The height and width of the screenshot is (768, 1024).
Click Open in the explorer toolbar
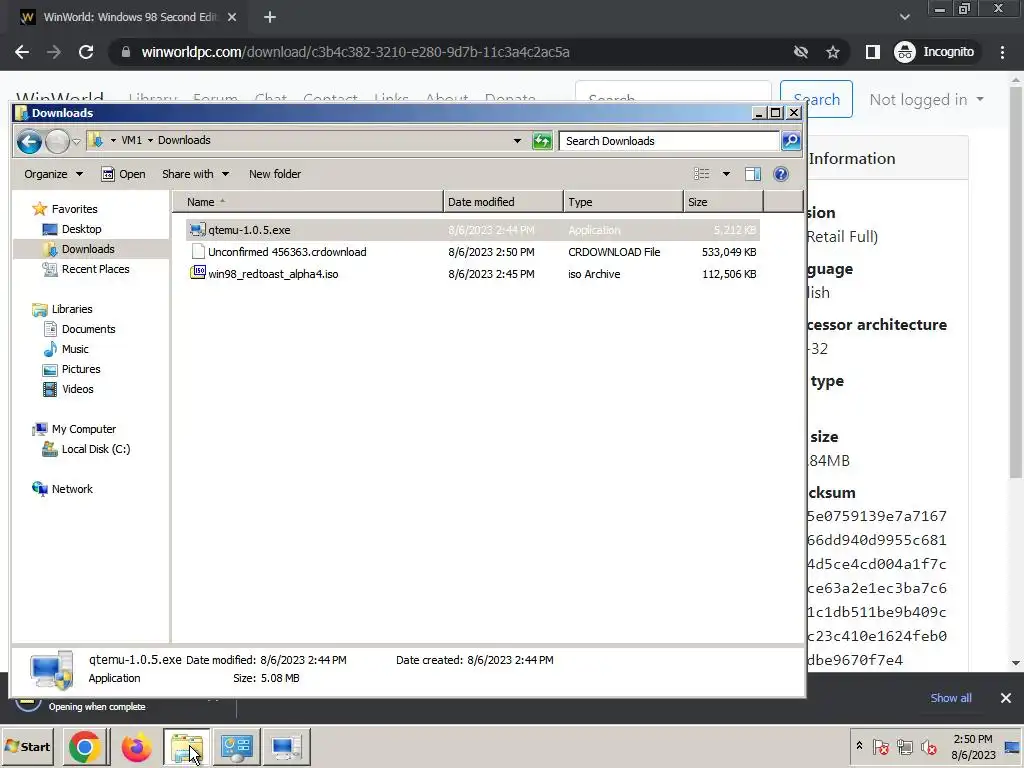pyautogui.click(x=123, y=174)
